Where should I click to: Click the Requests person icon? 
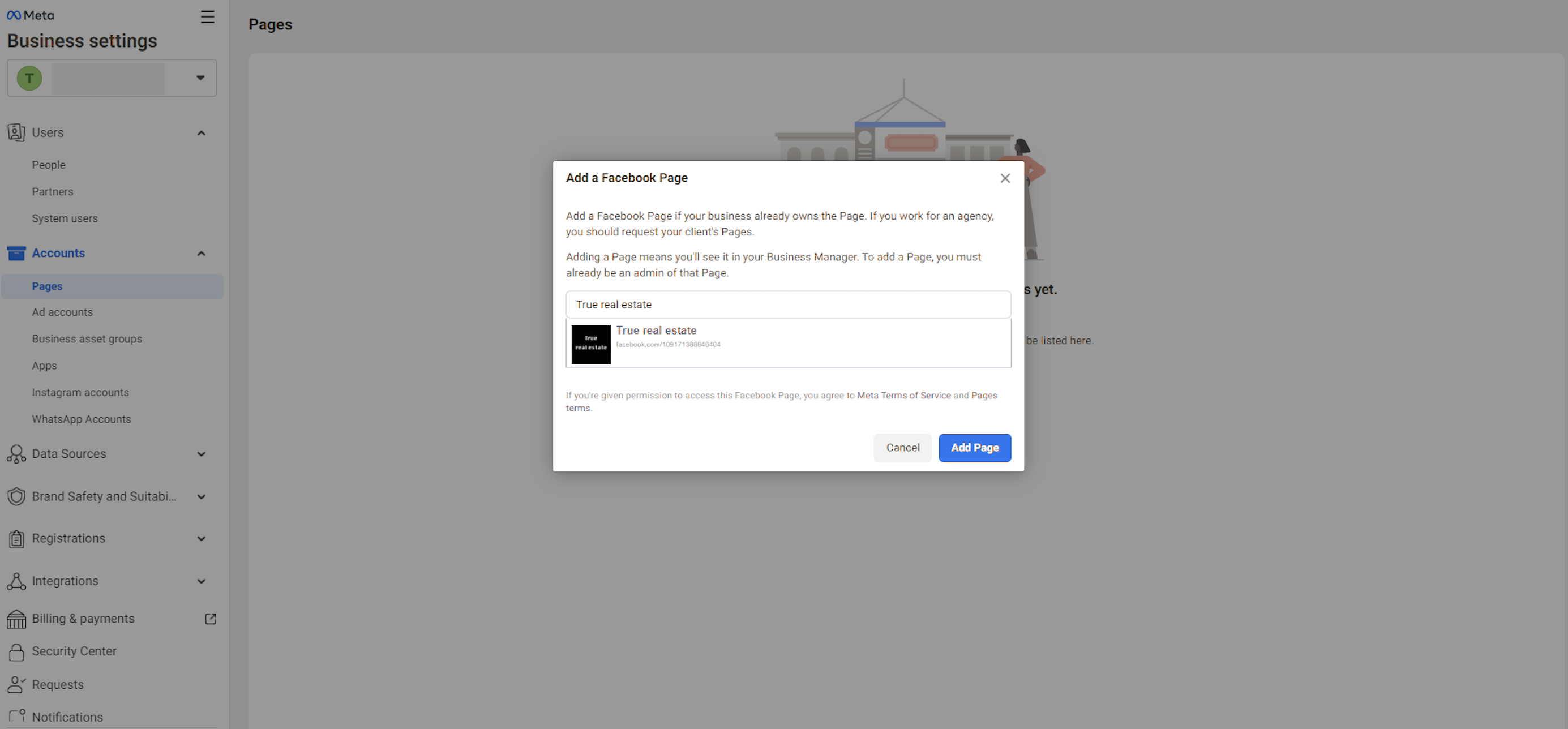click(16, 685)
